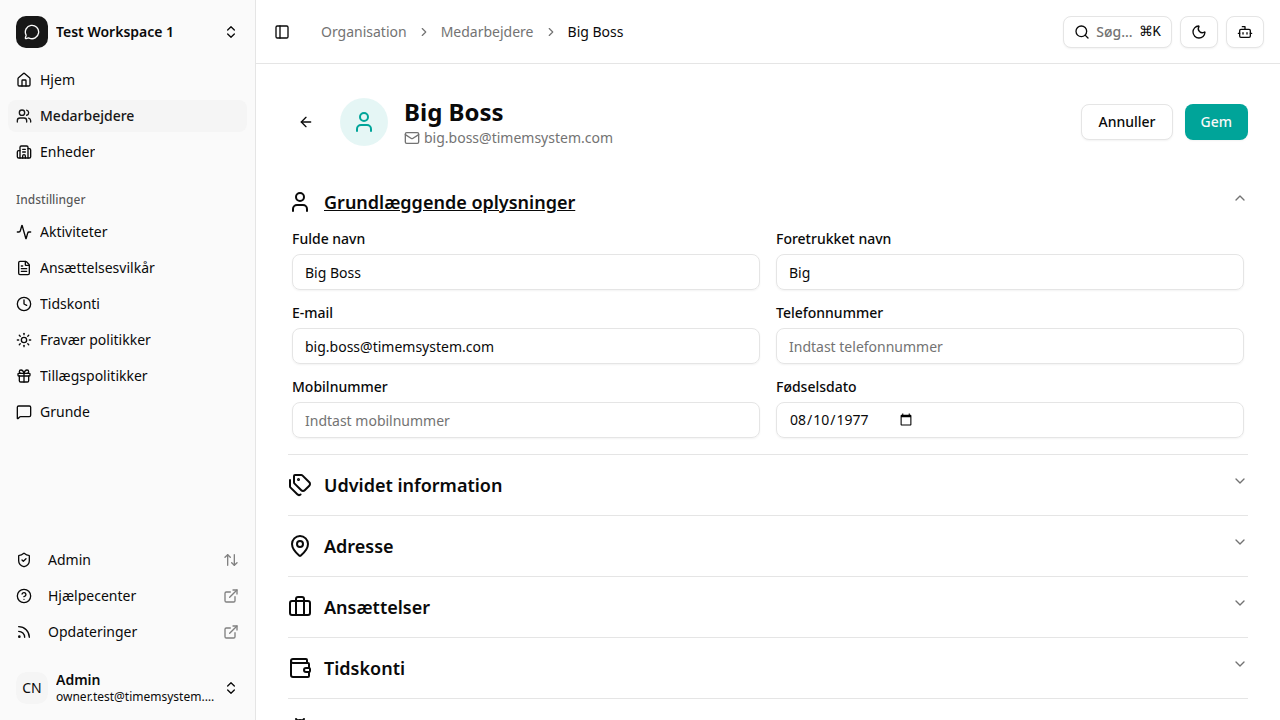Expand the Udvidet information section
Viewport: 1280px width, 720px height.
pyautogui.click(x=767, y=485)
